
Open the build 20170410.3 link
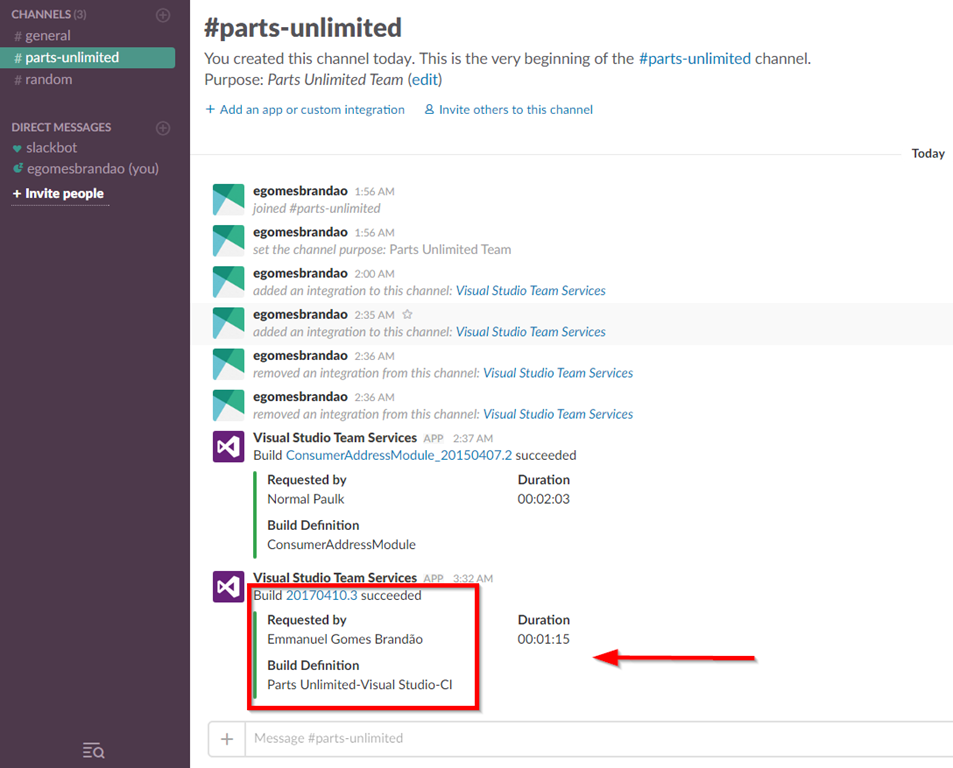point(322,595)
